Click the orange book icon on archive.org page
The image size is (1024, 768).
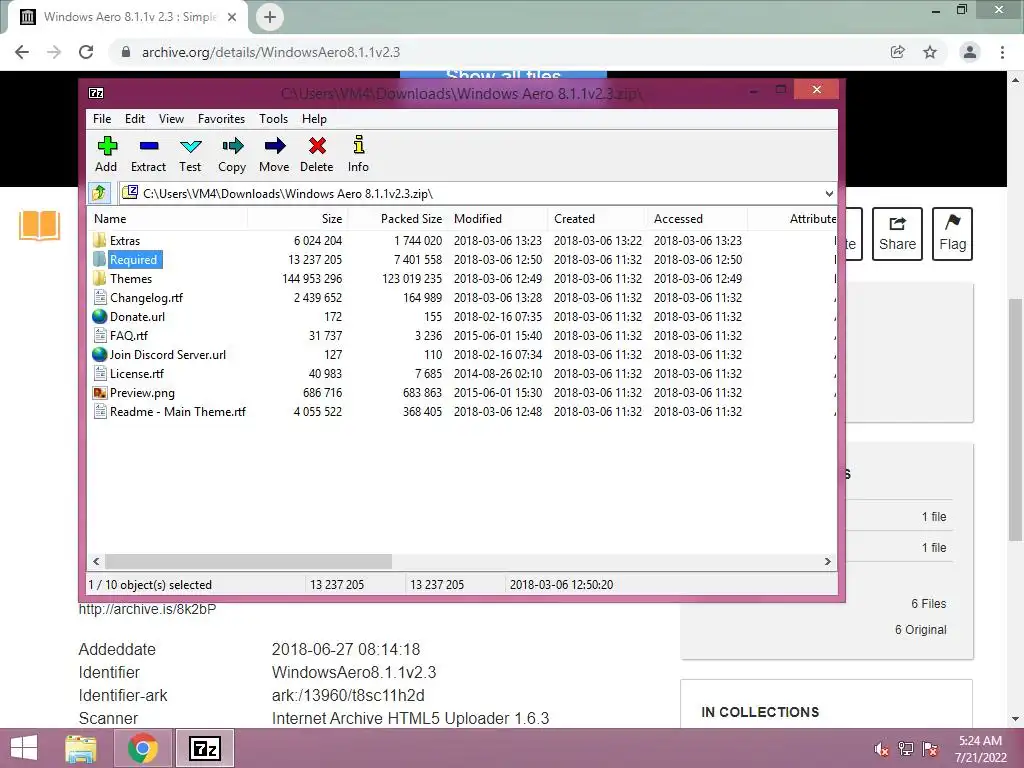coord(39,225)
